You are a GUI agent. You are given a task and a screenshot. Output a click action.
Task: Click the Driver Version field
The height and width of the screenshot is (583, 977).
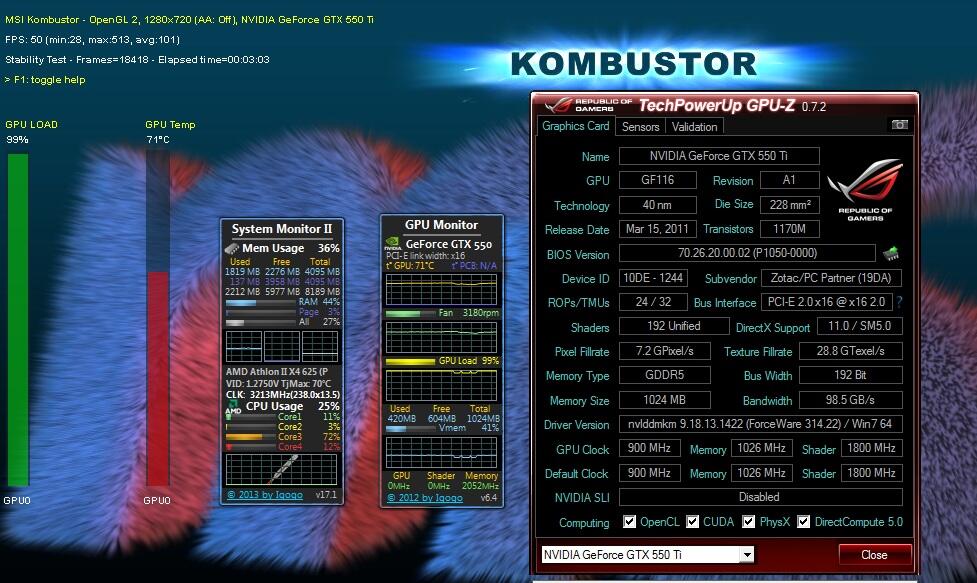[760, 424]
